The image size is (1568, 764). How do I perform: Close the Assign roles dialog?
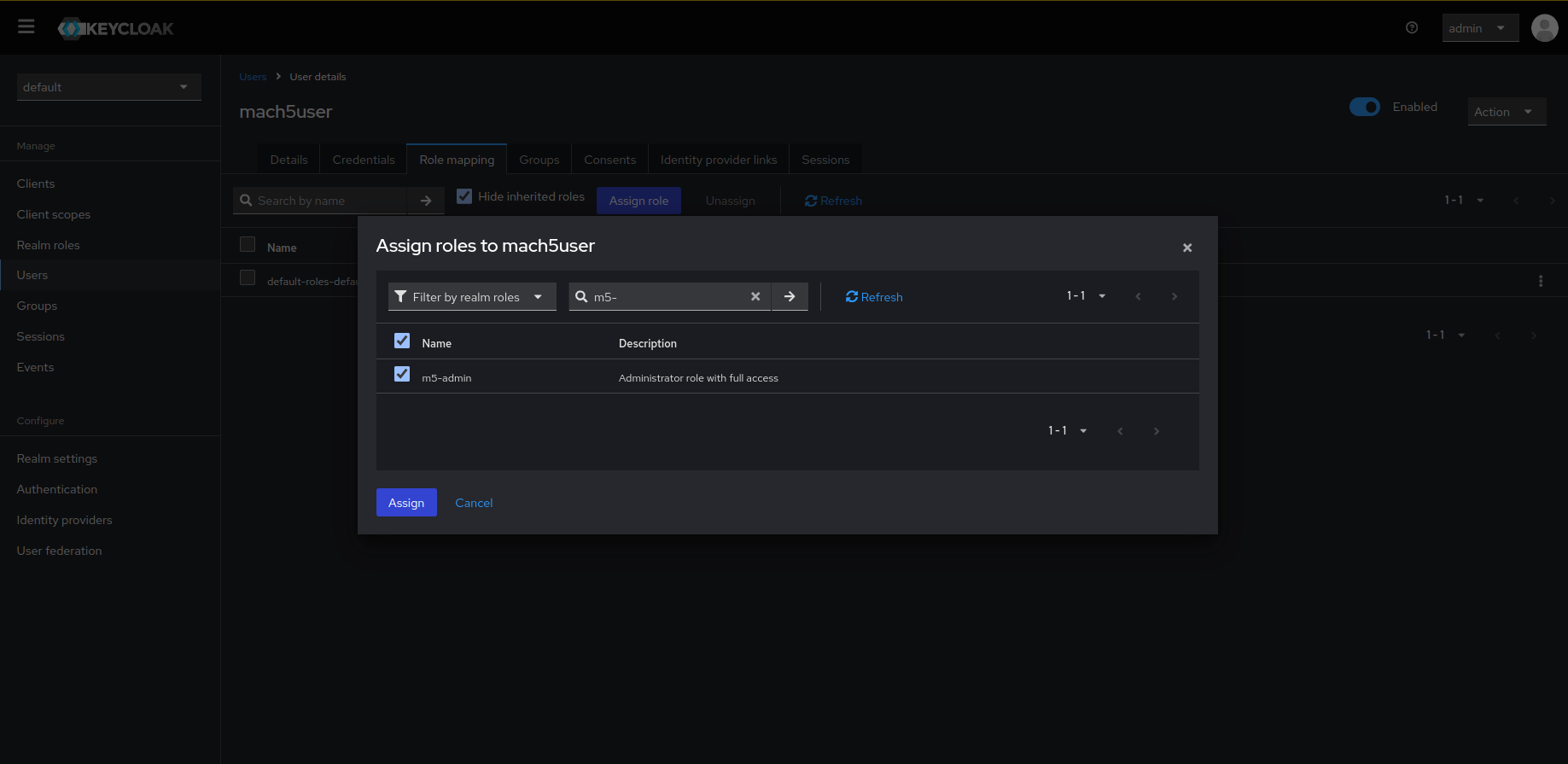pyautogui.click(x=1186, y=248)
